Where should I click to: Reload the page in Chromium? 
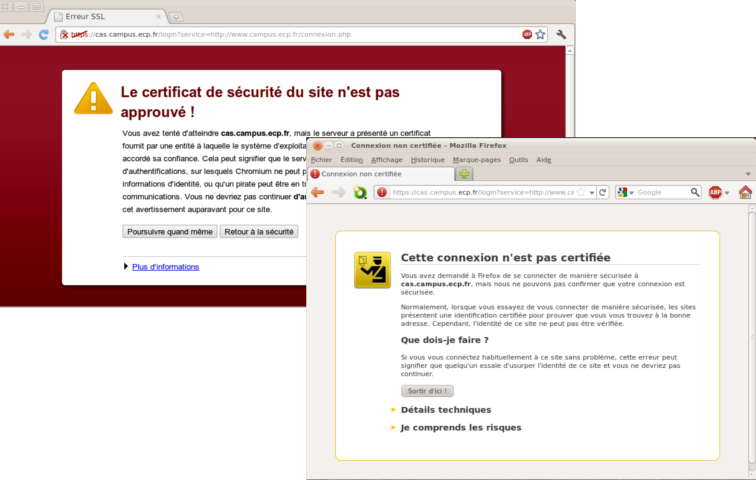click(x=44, y=34)
